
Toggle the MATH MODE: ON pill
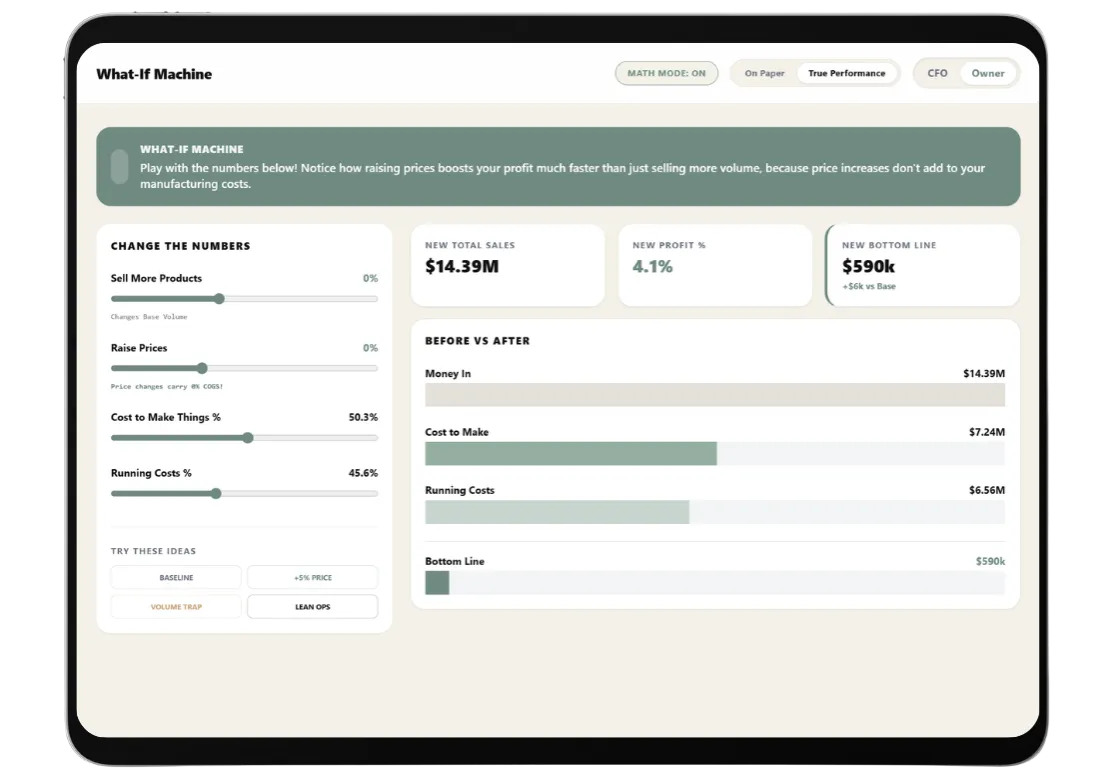tap(666, 73)
